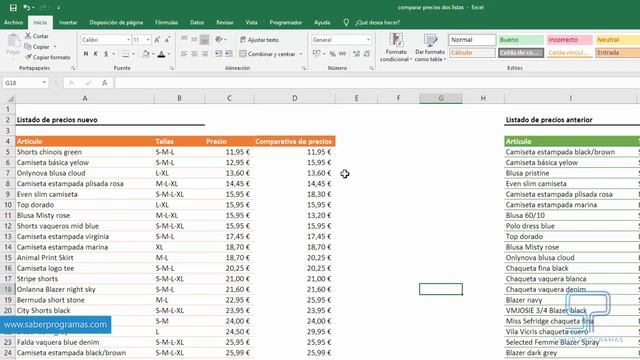Click the Cortar scissors button
Viewport: 640px width, 360px height.
[37, 36]
